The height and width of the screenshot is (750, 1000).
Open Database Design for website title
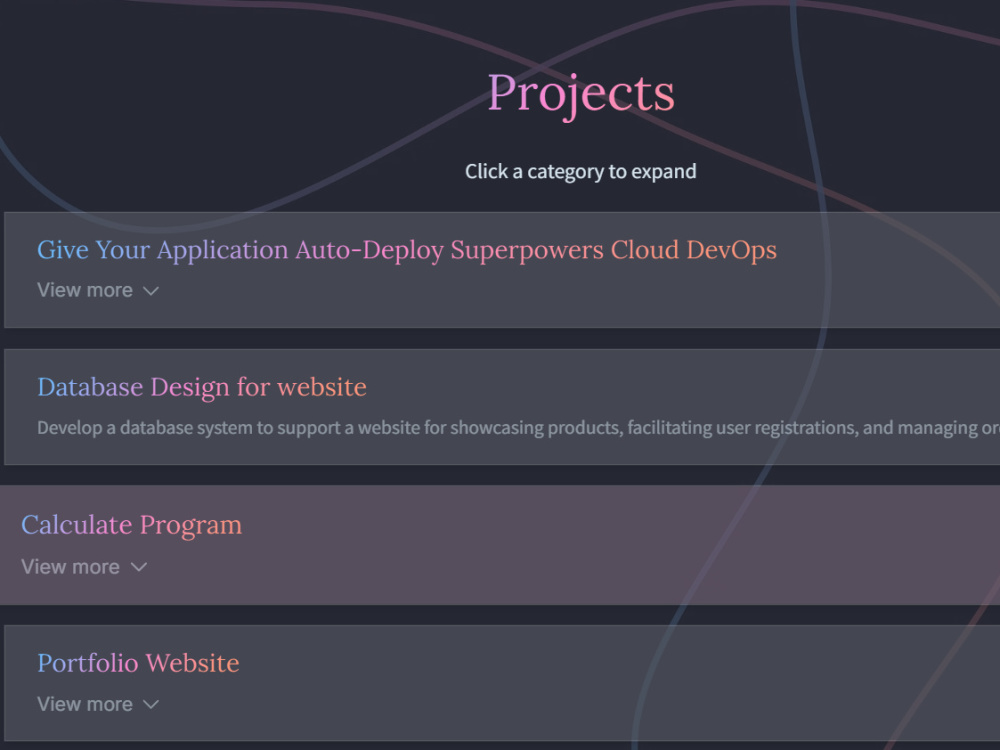click(202, 387)
